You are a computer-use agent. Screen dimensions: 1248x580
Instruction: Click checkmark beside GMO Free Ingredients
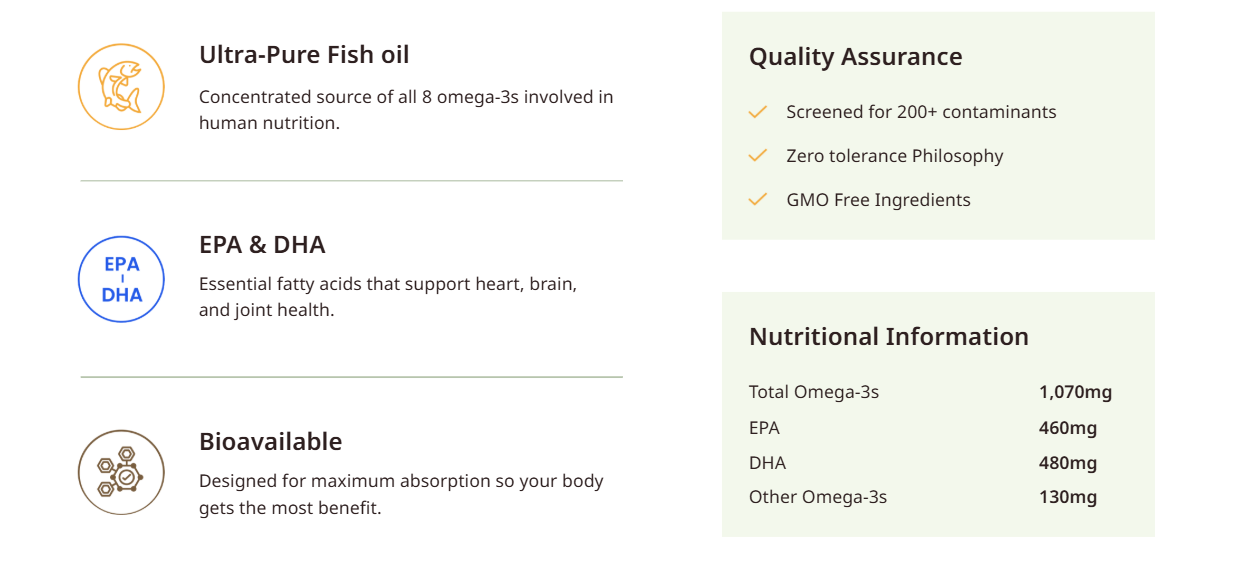click(758, 200)
